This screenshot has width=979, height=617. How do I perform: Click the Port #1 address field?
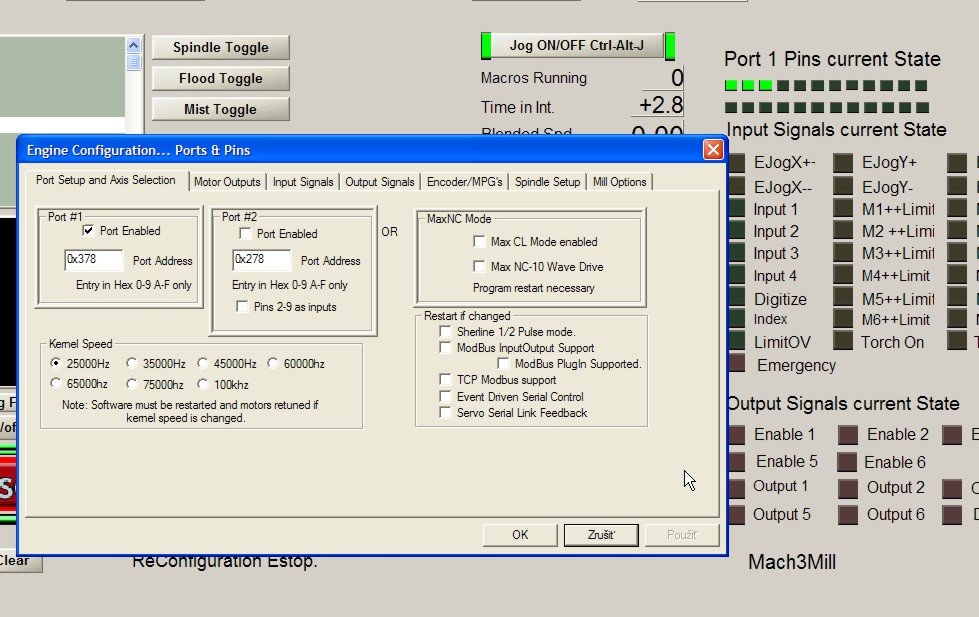[93, 260]
